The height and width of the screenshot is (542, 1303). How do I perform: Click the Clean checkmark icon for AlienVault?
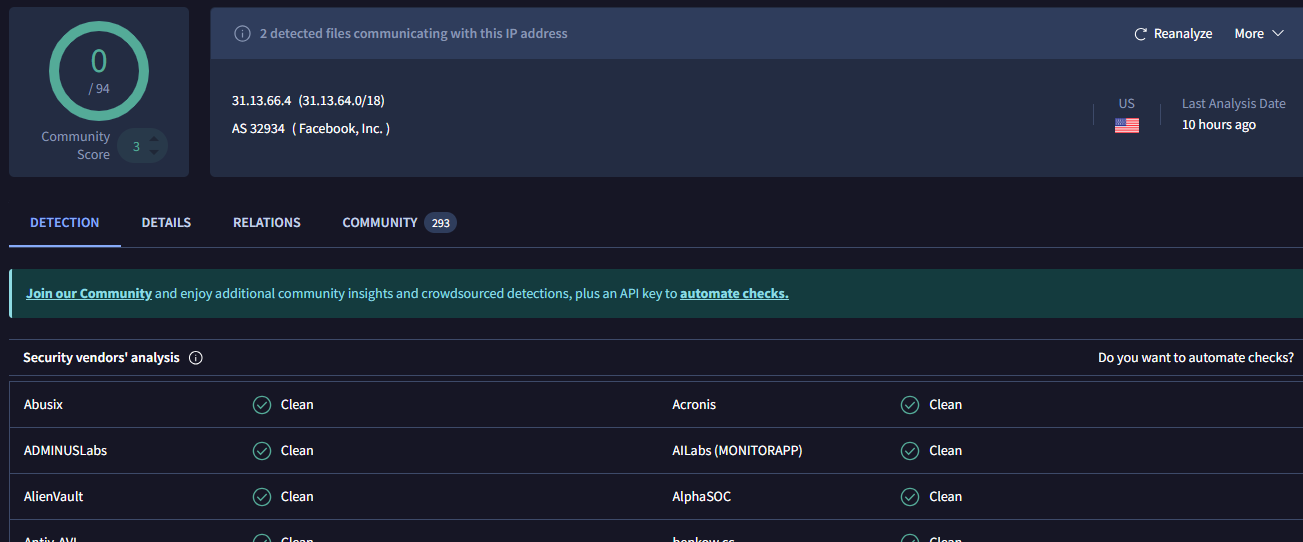[262, 497]
